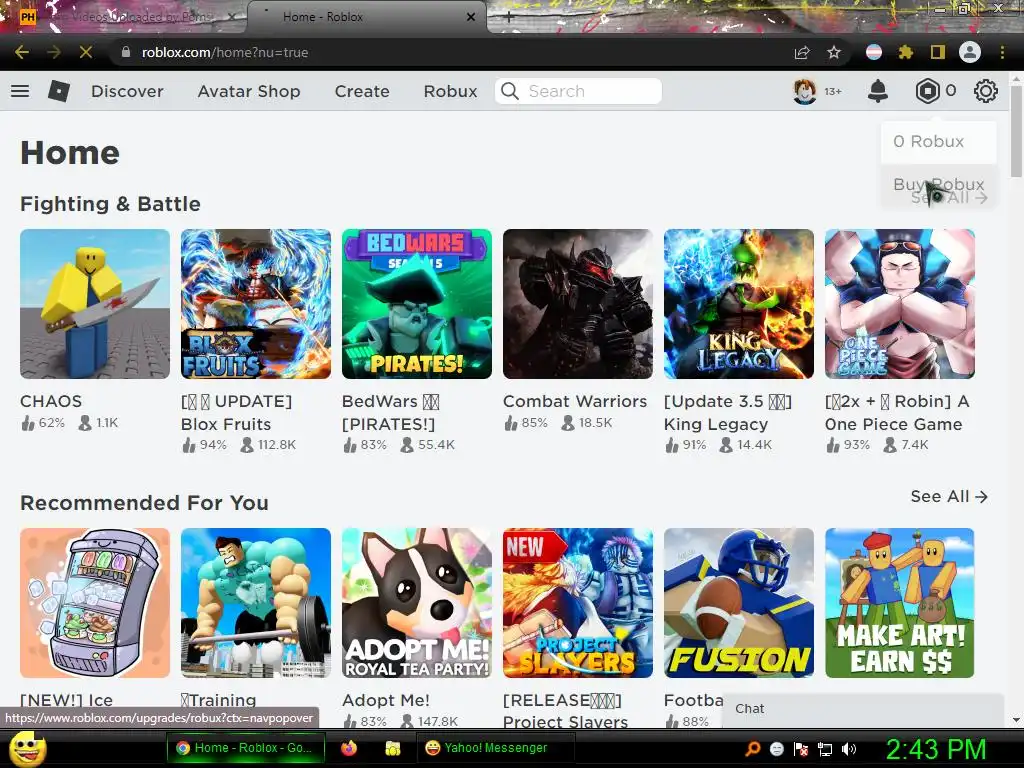The image size is (1024, 768).
Task: Click the taskbar start smiley button
Action: [x=26, y=748]
